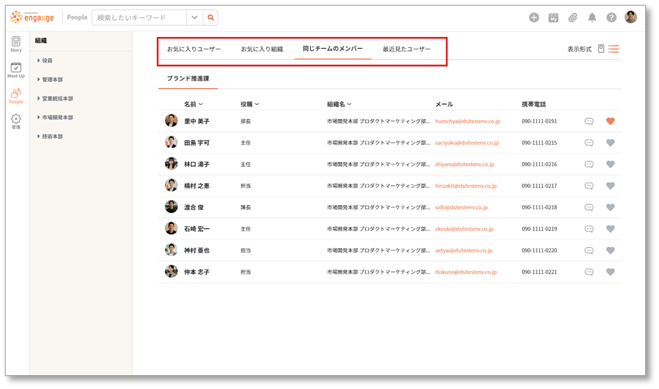This screenshot has height=389, width=659.
Task: Click the orange search magnifier button
Action: coord(211,18)
